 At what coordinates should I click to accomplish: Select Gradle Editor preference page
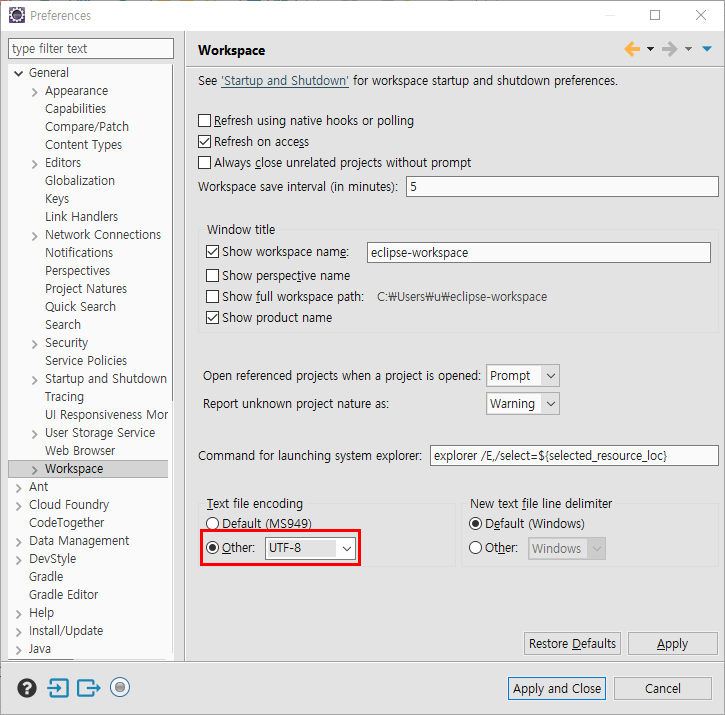(x=63, y=595)
